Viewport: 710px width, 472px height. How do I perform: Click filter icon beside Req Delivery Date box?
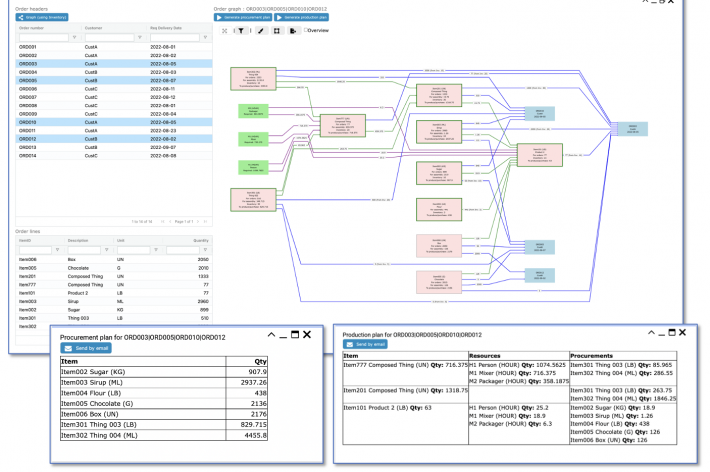(x=207, y=37)
